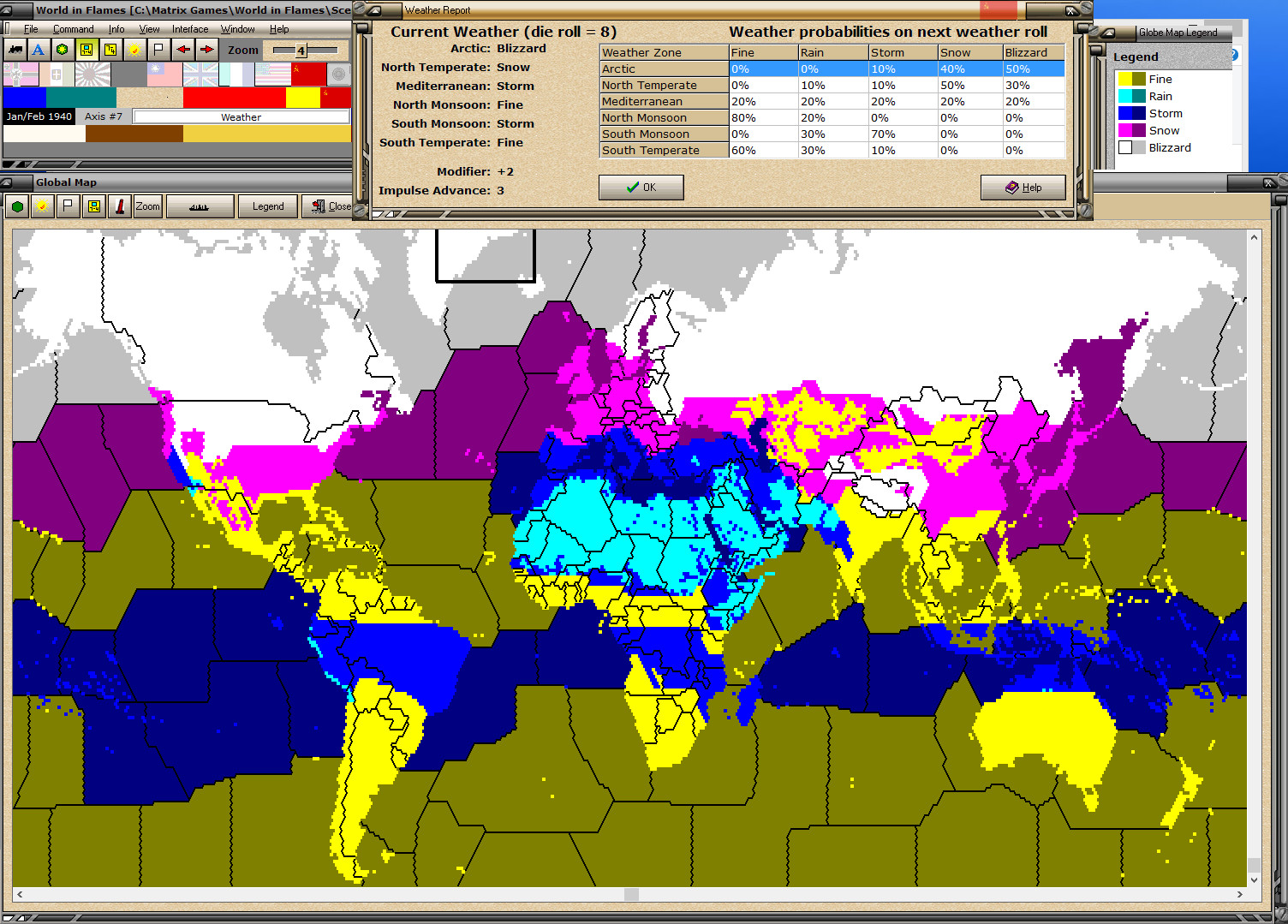
Task: Click the ship convoy icon on Global Map toolbar
Action: pos(198,206)
